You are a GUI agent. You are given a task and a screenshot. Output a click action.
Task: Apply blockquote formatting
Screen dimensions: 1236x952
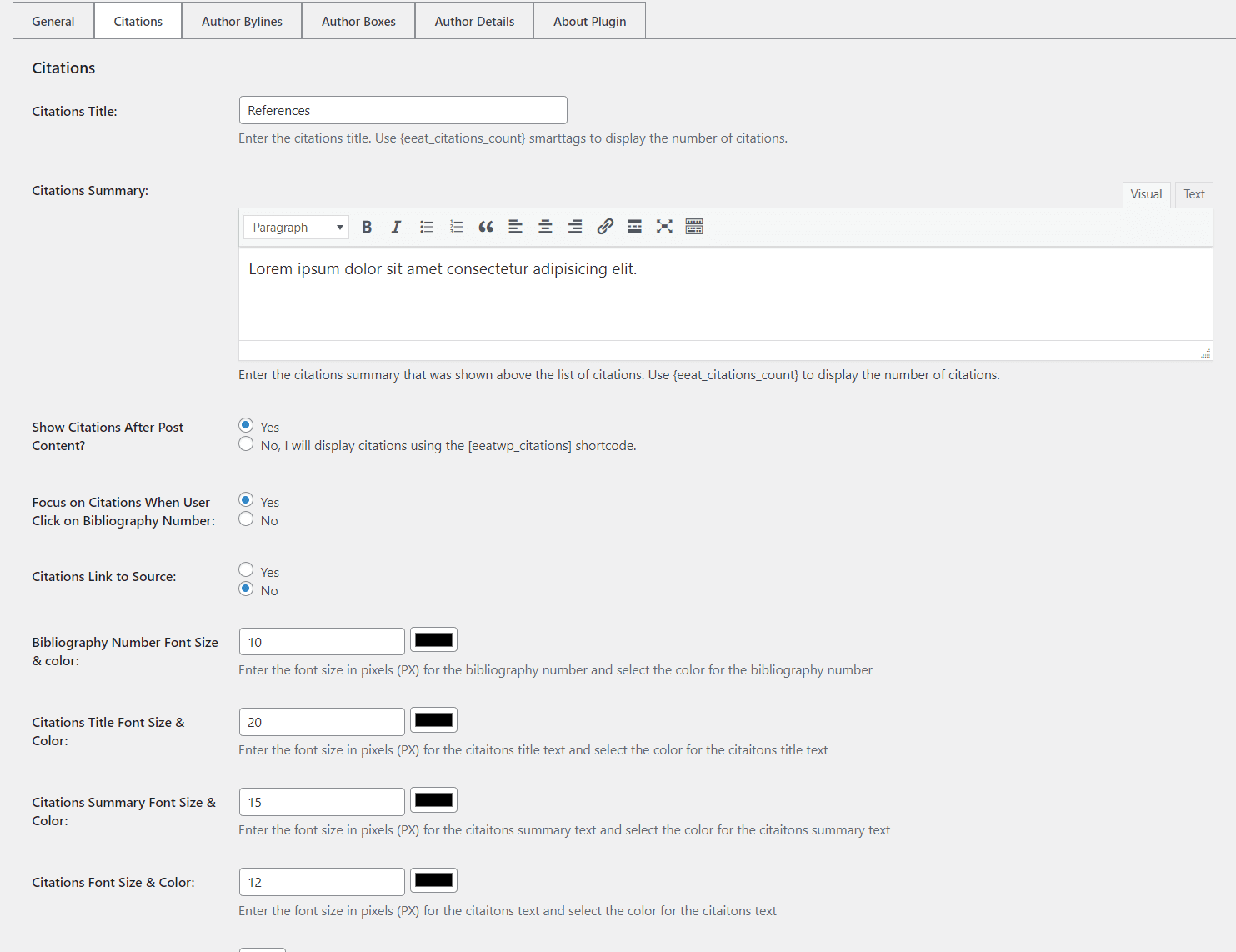486,227
